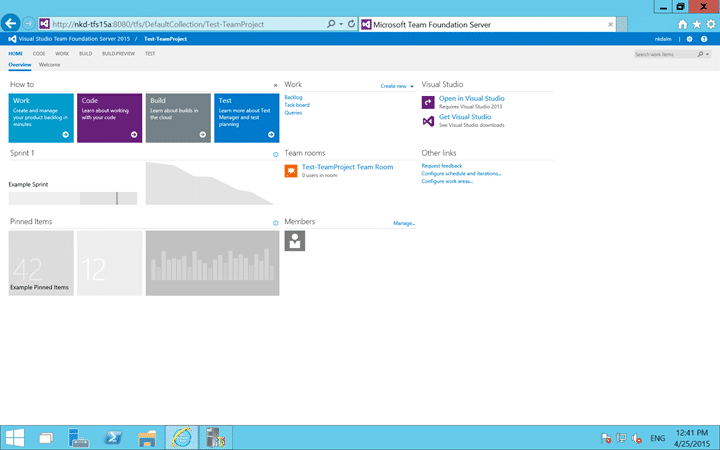
Task: Focus the Search work items field
Action: 664,54
